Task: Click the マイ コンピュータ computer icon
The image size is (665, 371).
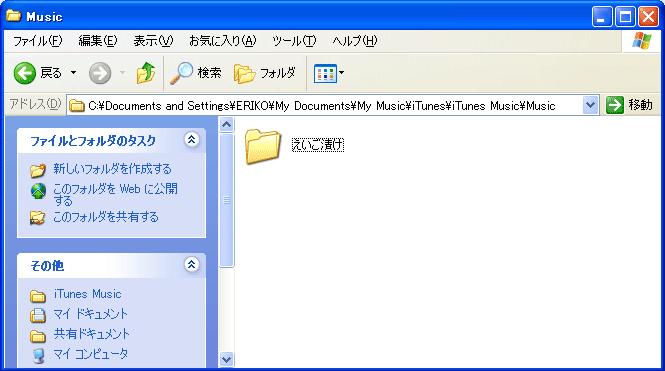Action: coord(38,355)
